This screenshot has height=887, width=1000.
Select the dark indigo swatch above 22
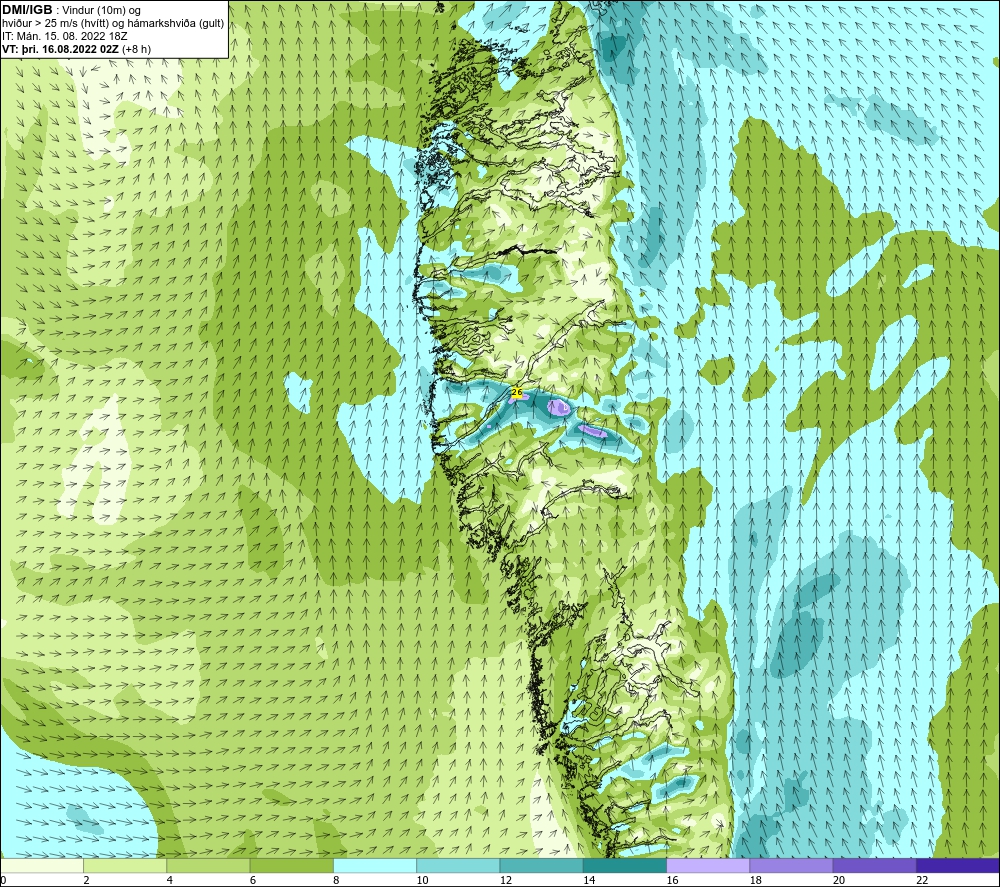[x=958, y=865]
